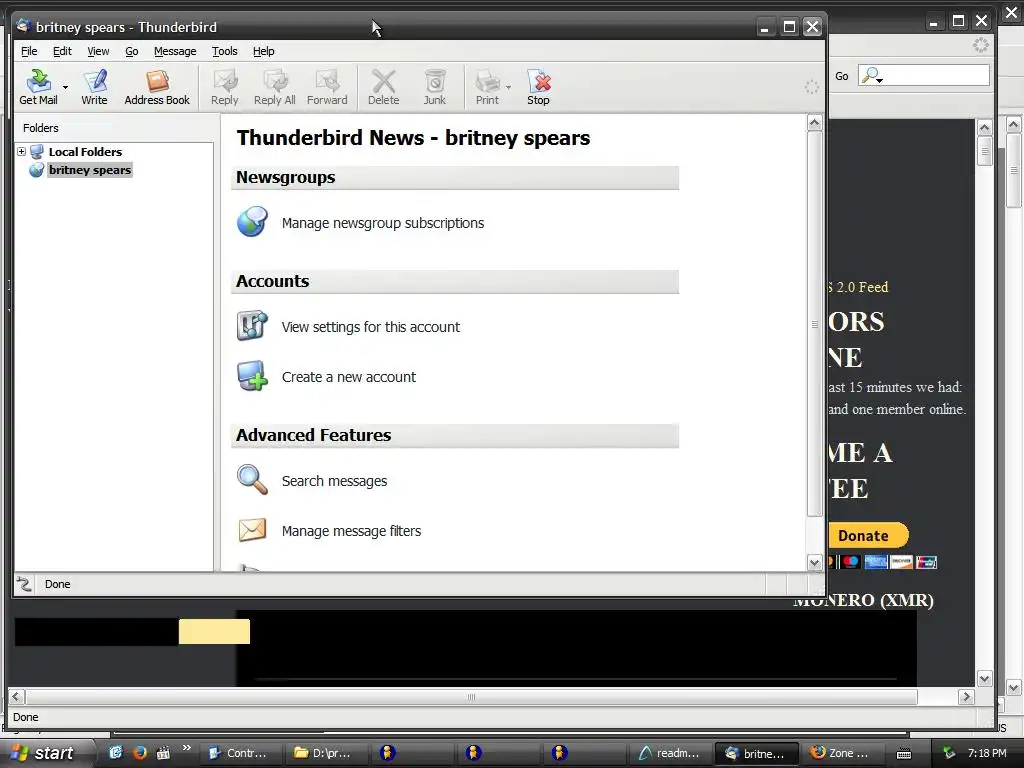Click the yellow highlighted box below Thunderbird
This screenshot has width=1024, height=768.
214,632
